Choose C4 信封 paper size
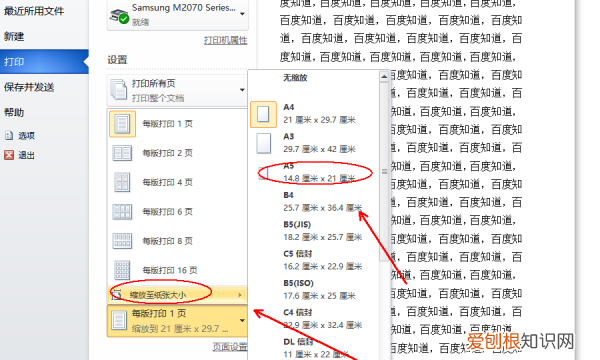 314,319
